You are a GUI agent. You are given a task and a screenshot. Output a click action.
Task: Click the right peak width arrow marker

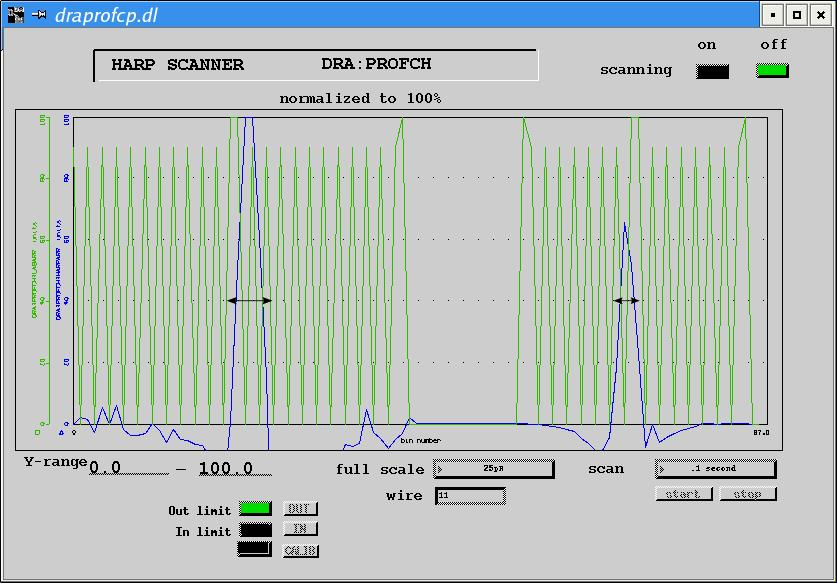[x=626, y=301]
